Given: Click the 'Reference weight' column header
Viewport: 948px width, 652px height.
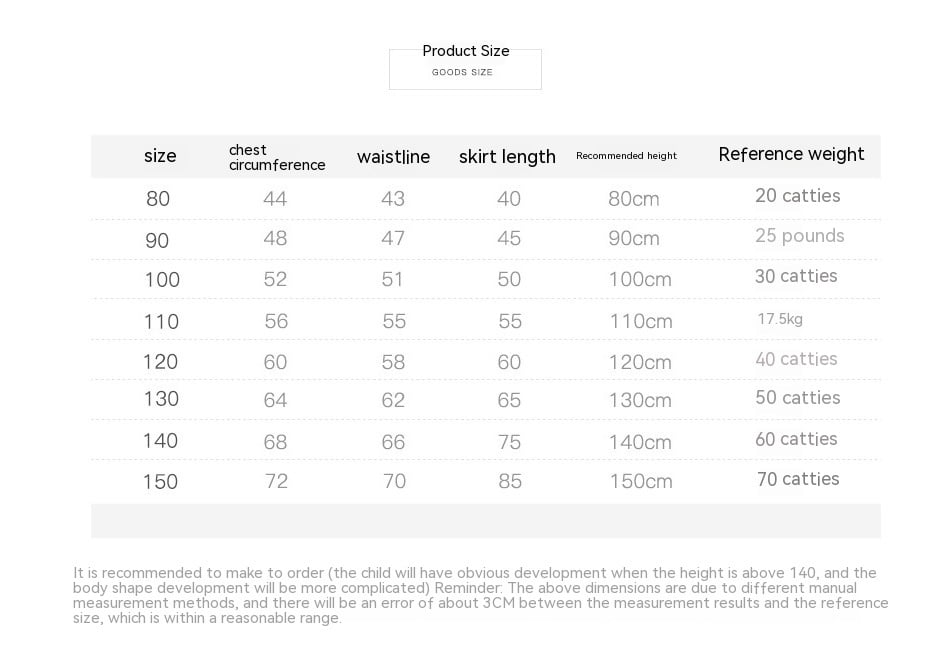Looking at the screenshot, I should click(x=791, y=154).
